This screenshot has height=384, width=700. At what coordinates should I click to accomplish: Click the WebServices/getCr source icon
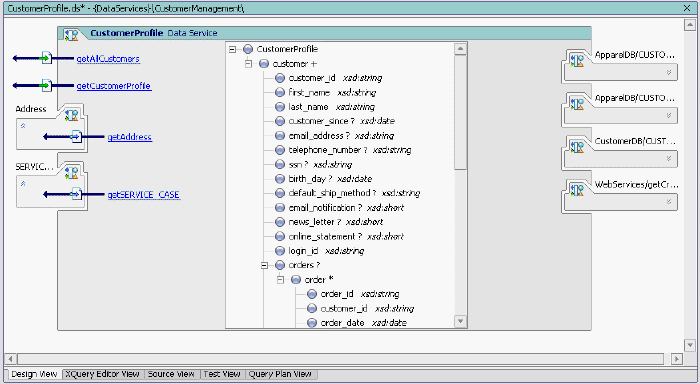pyautogui.click(x=577, y=190)
